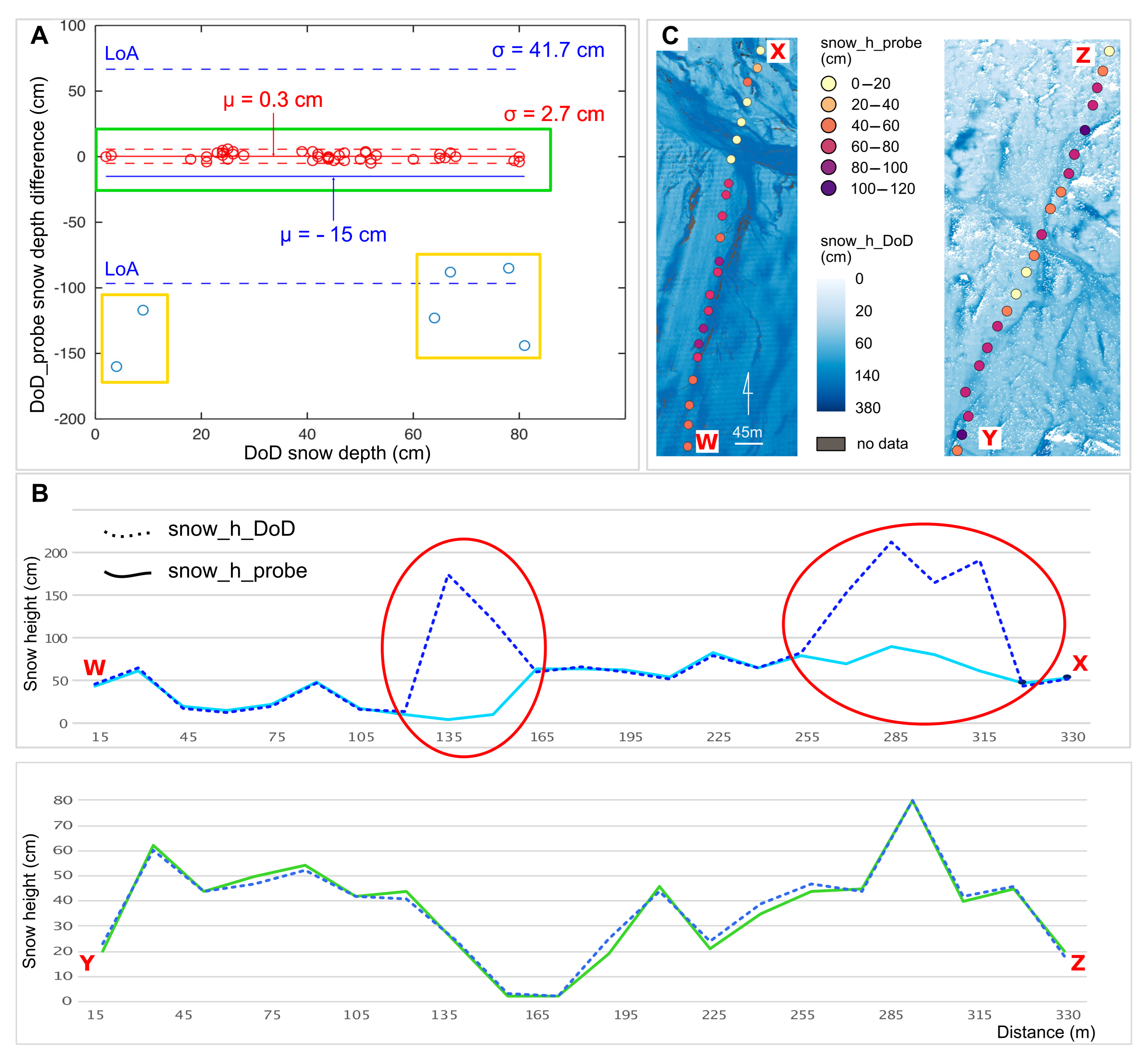Viewport: 1148px width, 1058px height.
Task: Click the μ = 0.3 cm red annotation
Action: 273,100
